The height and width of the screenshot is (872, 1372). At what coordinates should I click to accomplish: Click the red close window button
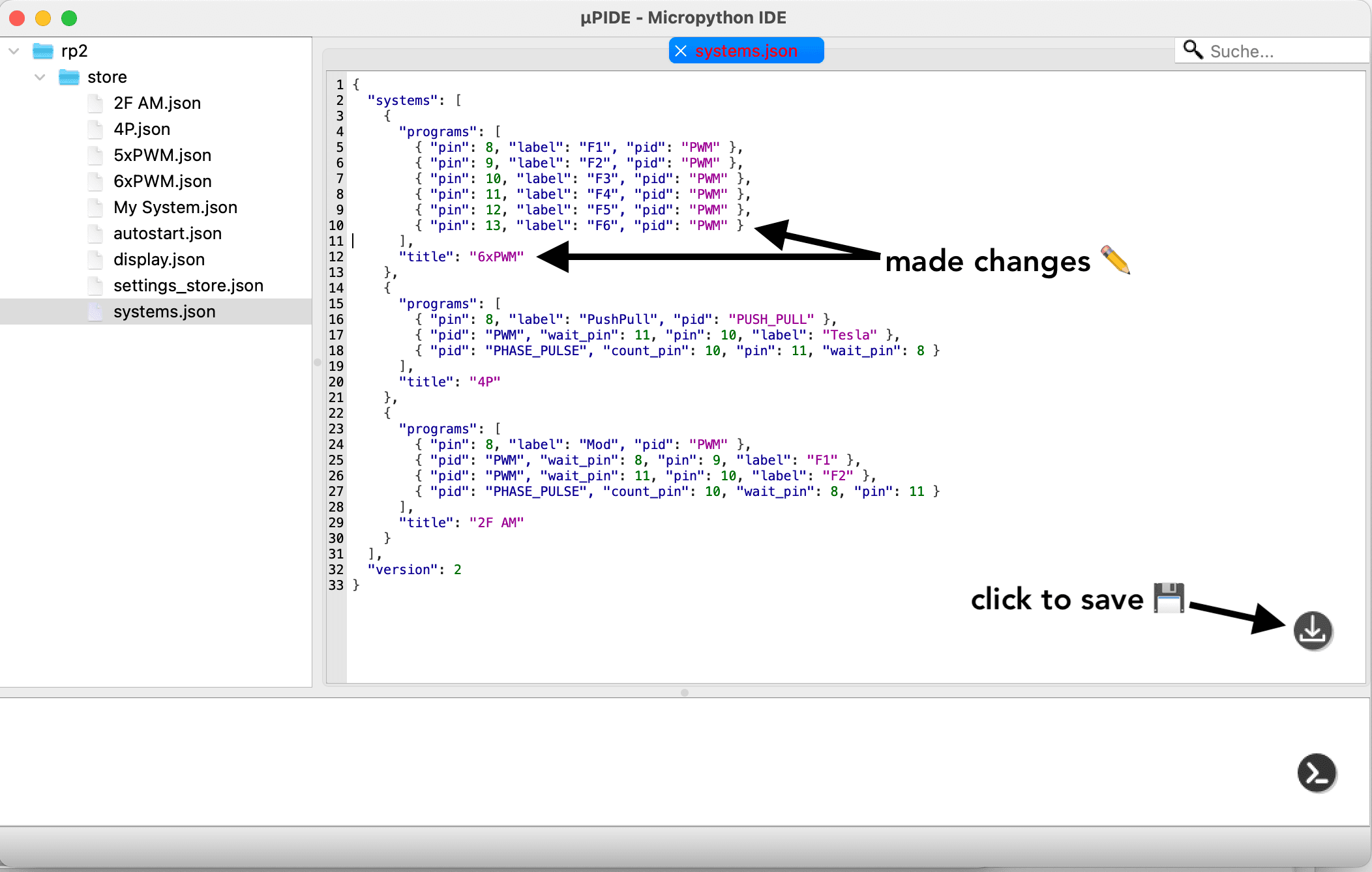pos(18,18)
